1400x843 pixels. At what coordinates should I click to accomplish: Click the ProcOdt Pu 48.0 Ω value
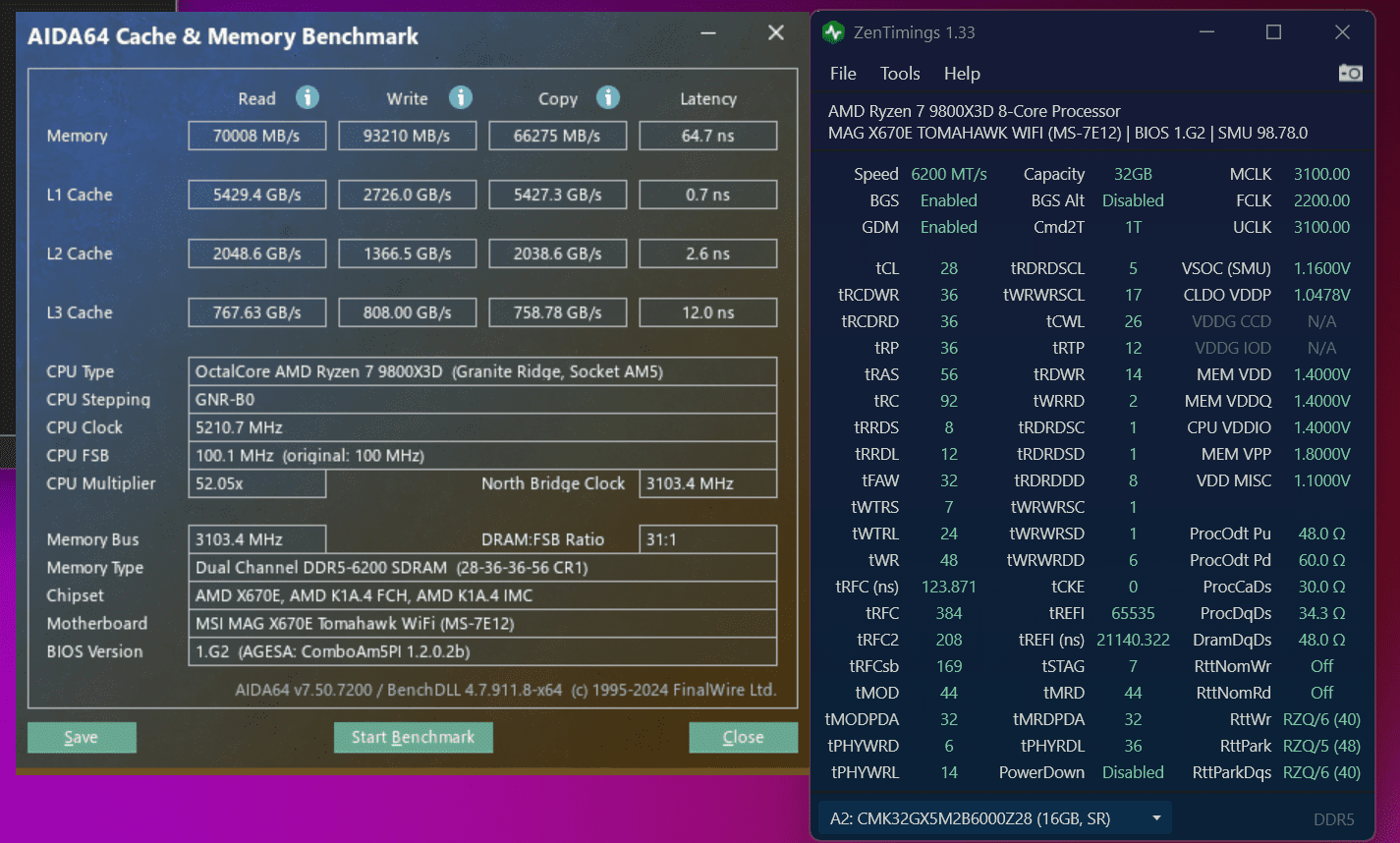pos(1321,534)
